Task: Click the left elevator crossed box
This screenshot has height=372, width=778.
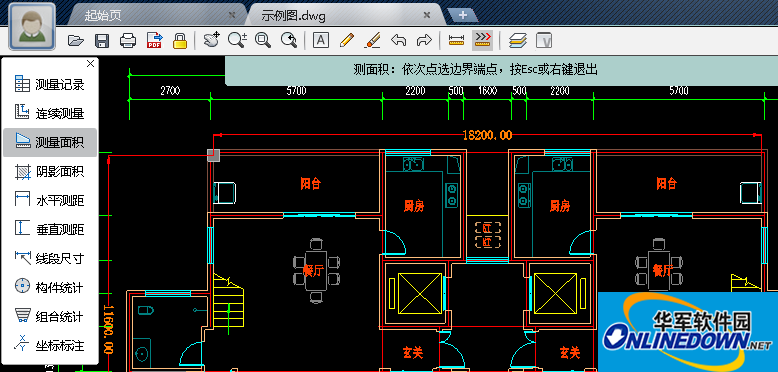Action: point(420,294)
